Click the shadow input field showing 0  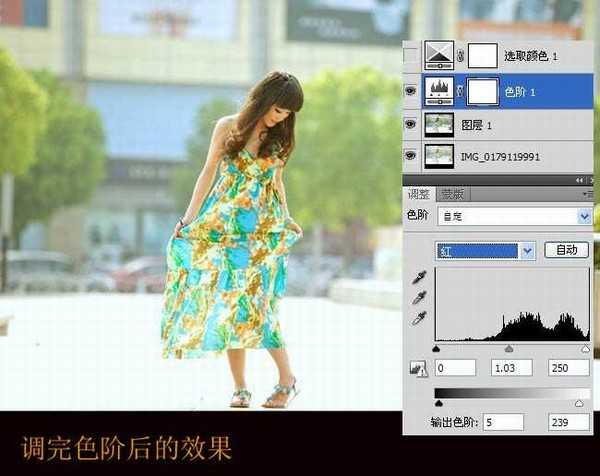pos(455,368)
